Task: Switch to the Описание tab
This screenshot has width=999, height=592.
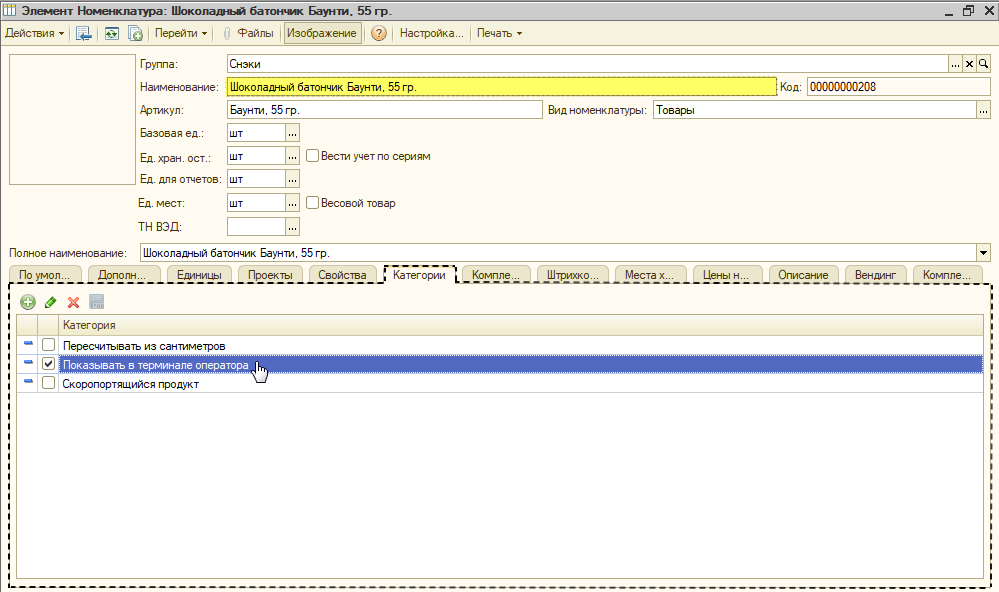Action: point(803,275)
